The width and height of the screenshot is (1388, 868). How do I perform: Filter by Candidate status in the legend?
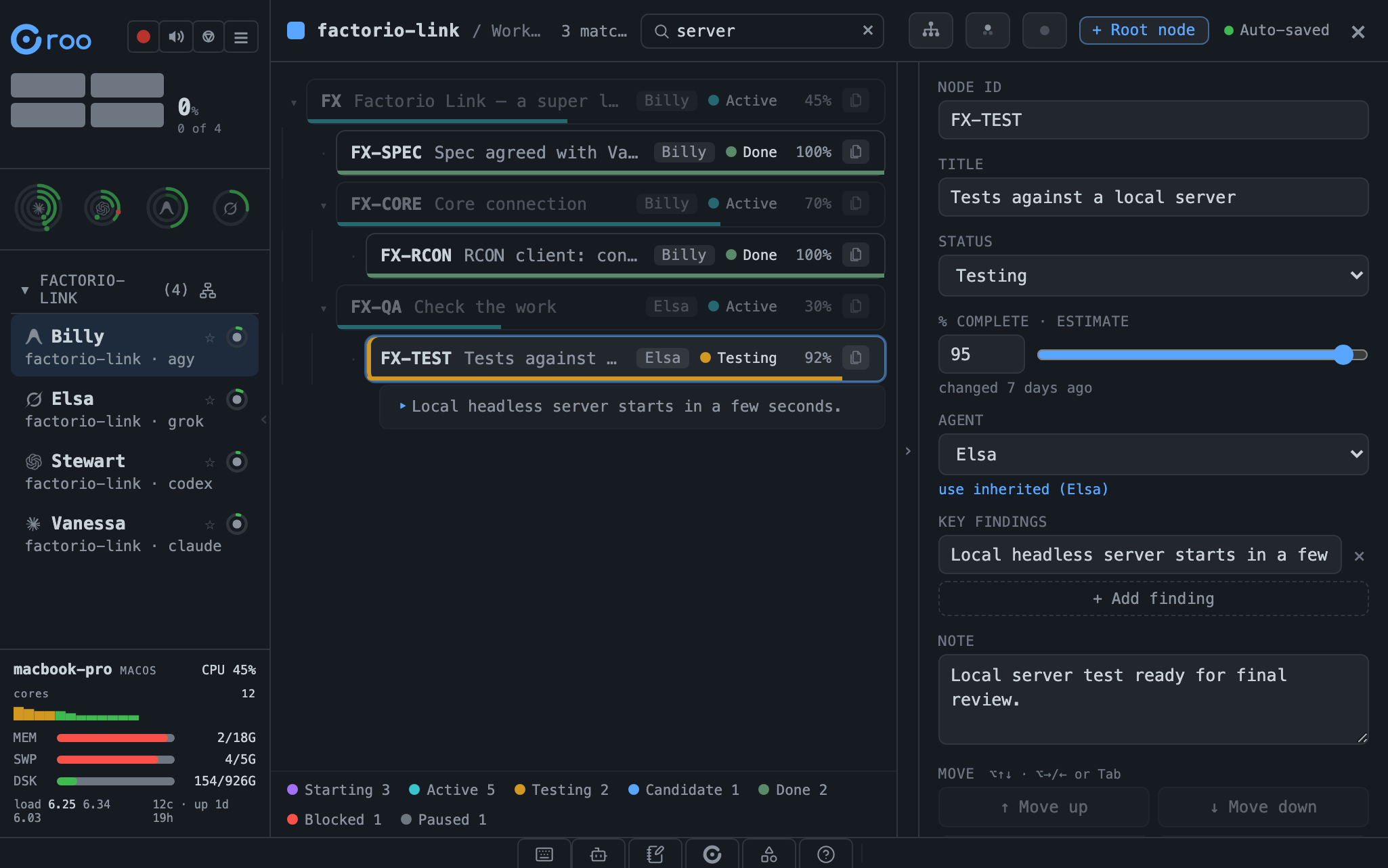tap(683, 789)
